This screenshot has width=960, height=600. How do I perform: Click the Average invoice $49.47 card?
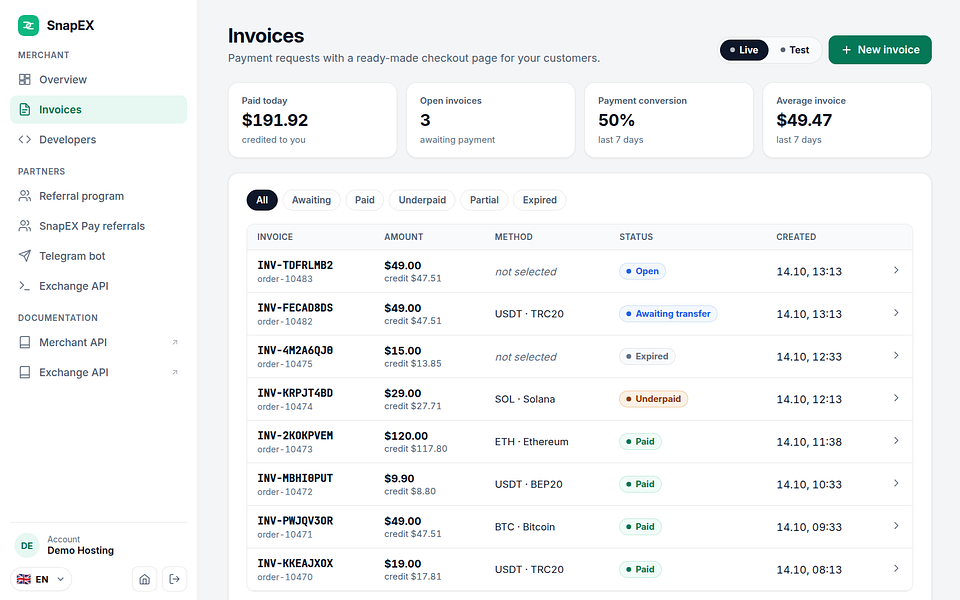click(x=847, y=120)
